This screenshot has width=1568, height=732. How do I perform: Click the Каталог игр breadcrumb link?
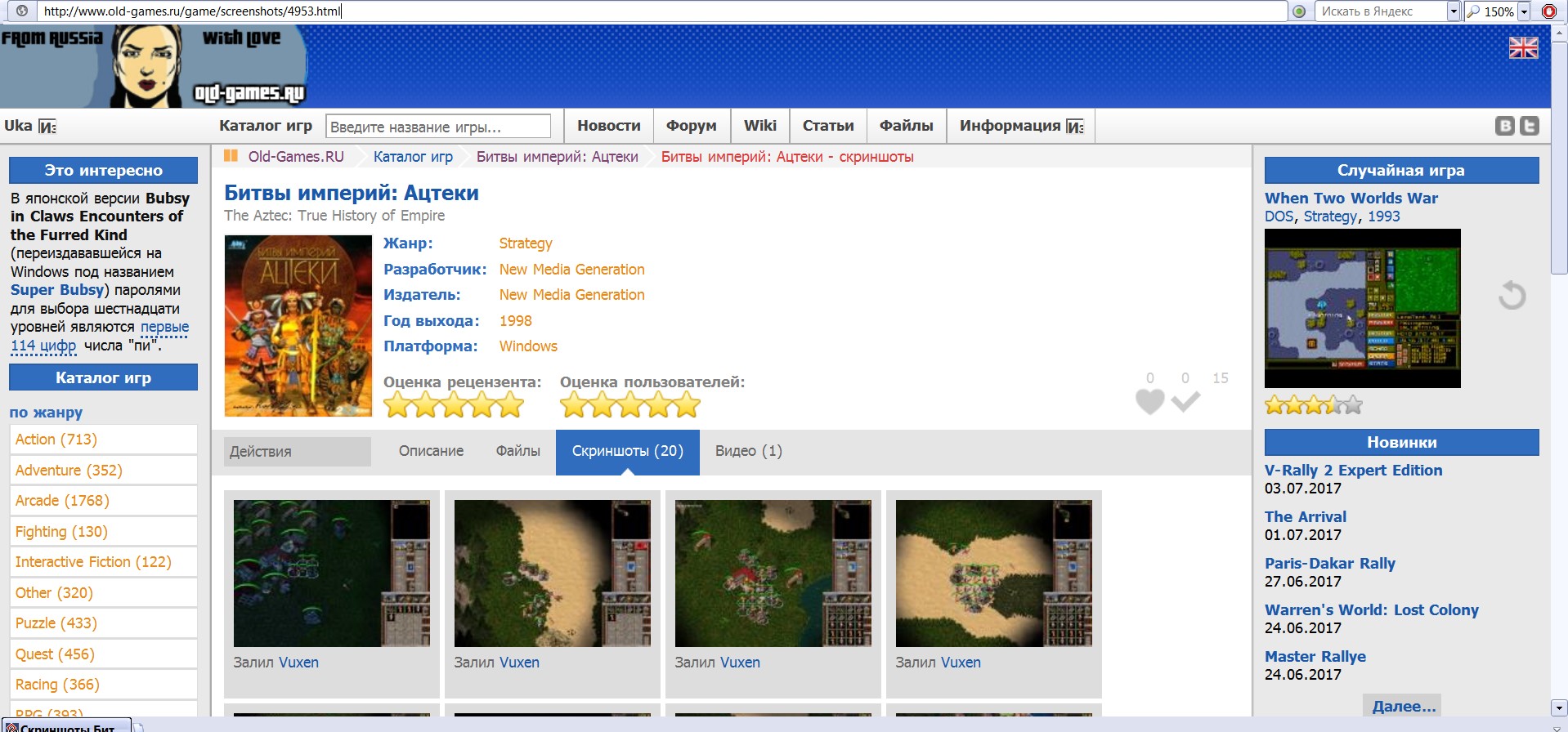(413, 157)
